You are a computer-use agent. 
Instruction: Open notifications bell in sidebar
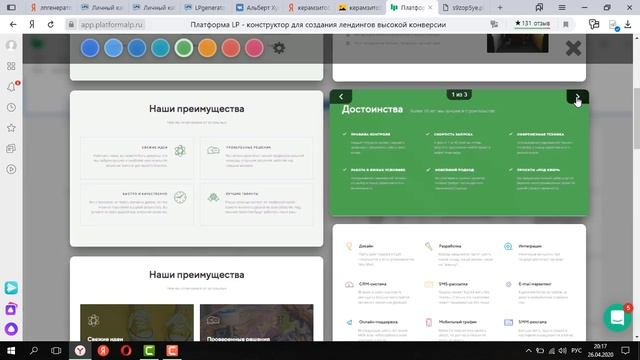pyautogui.click(x=11, y=87)
